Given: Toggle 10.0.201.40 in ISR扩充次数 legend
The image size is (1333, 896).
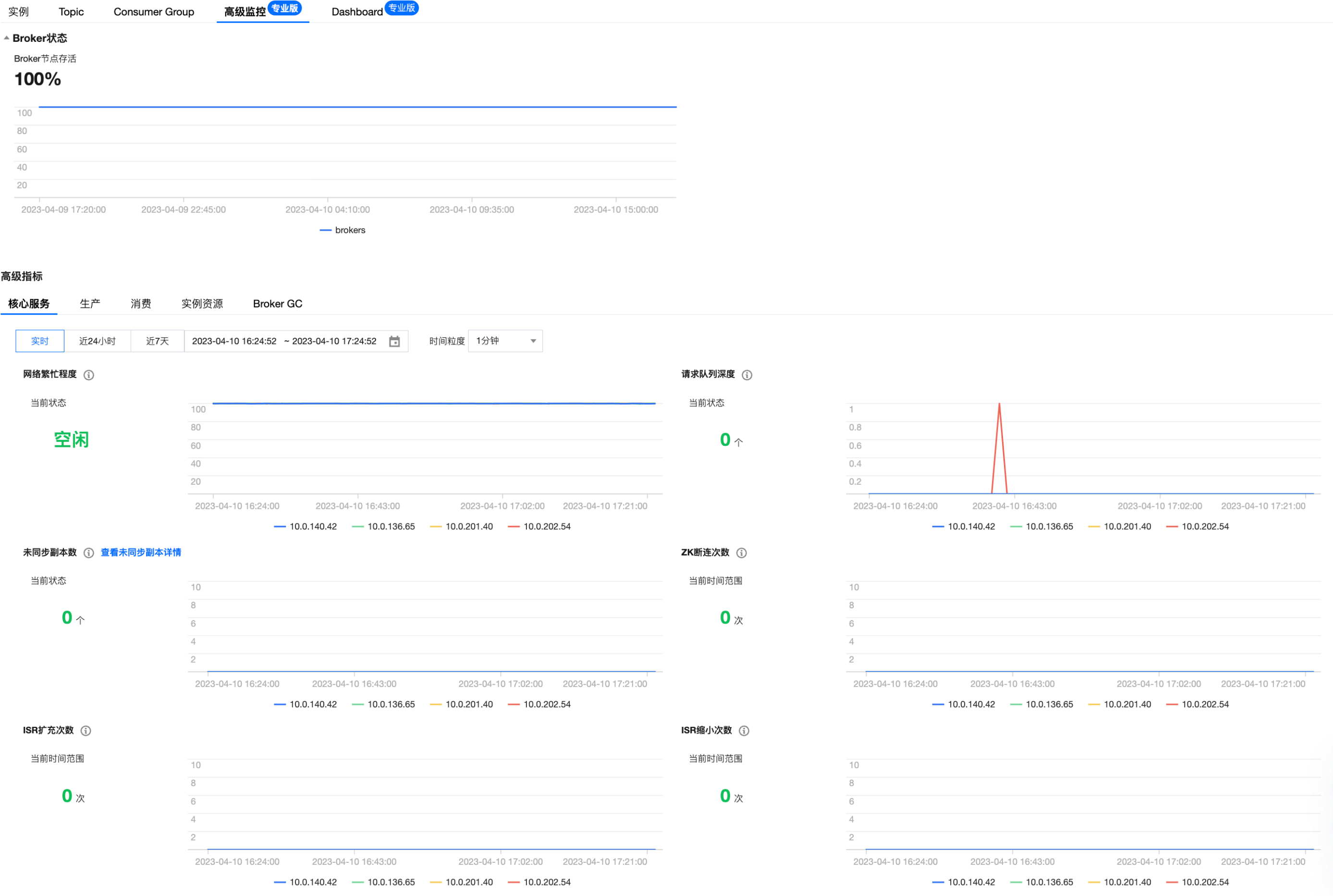Looking at the screenshot, I should point(461,882).
